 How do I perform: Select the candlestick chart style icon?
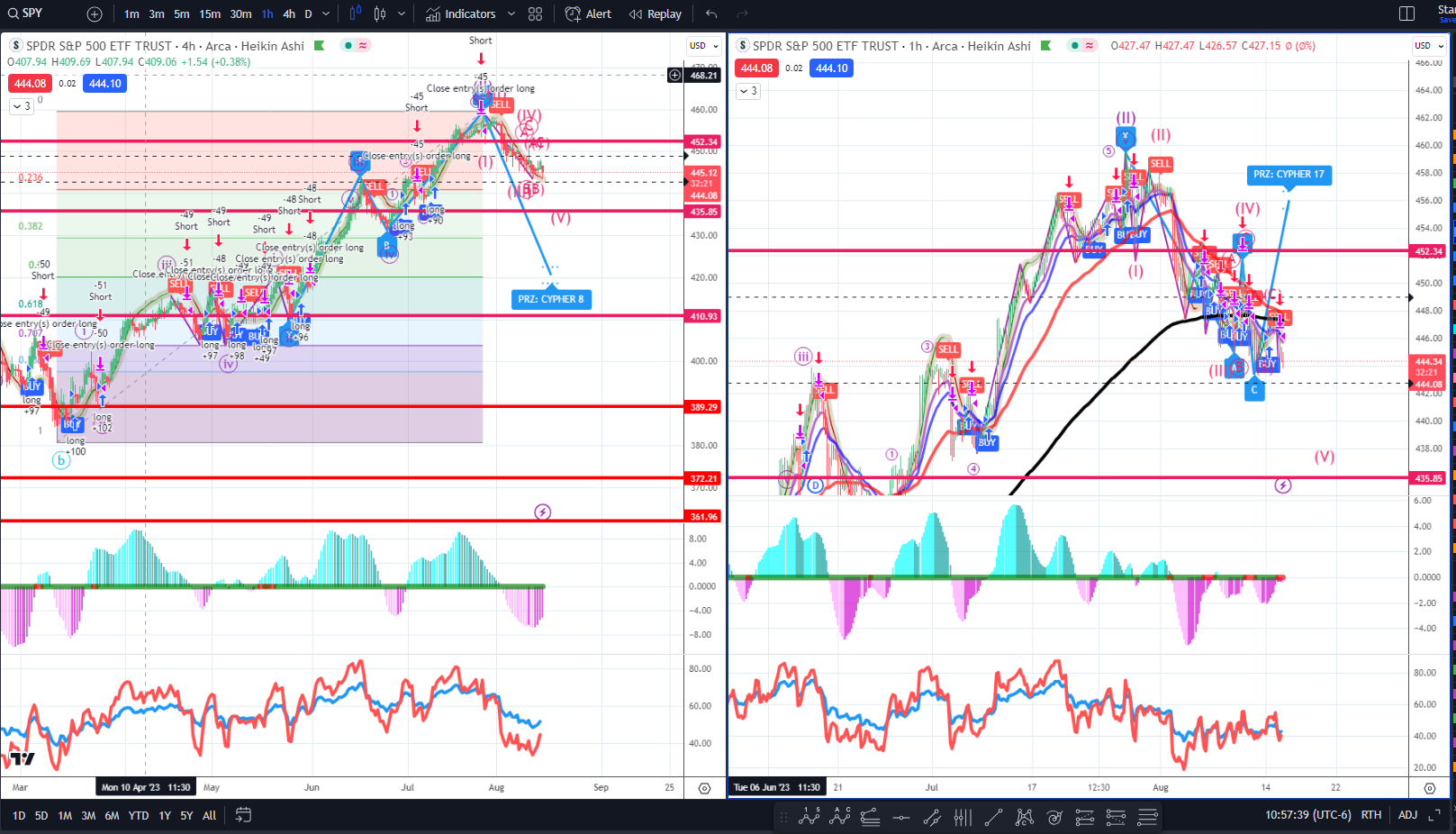tap(380, 14)
